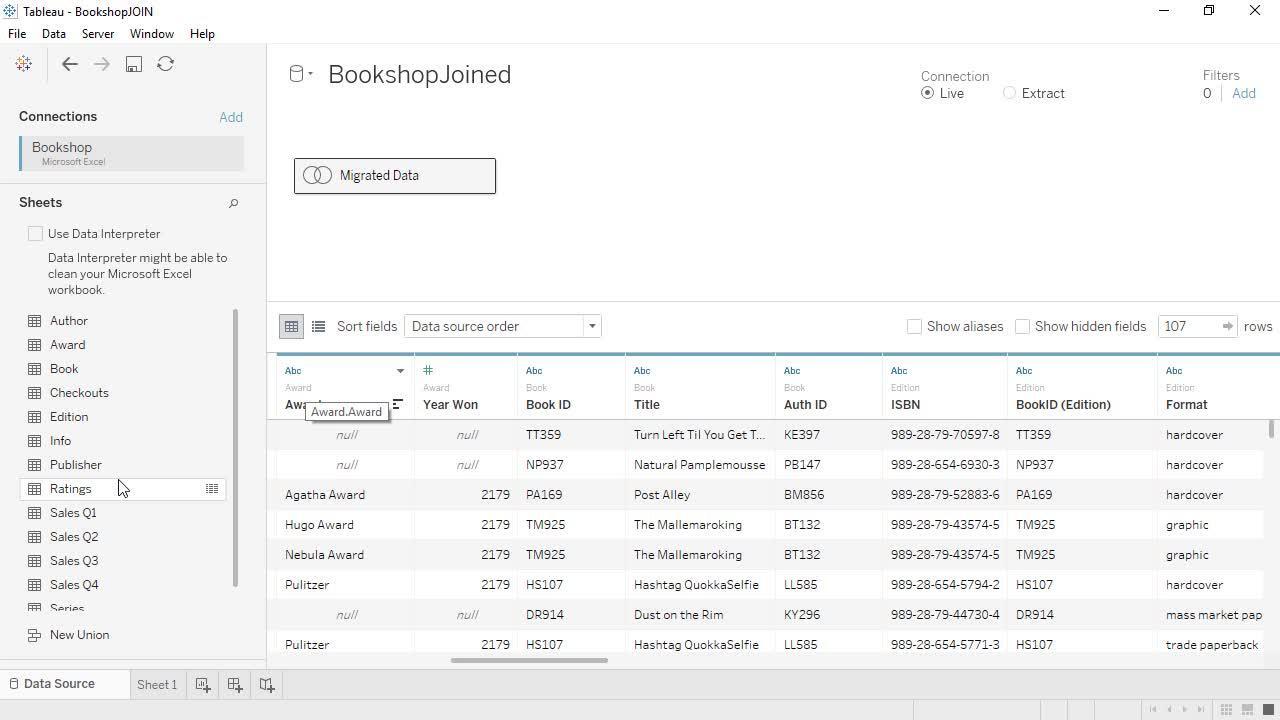Image resolution: width=1280 pixels, height=720 pixels.
Task: Click the Tableau start page logo icon
Action: (24, 64)
